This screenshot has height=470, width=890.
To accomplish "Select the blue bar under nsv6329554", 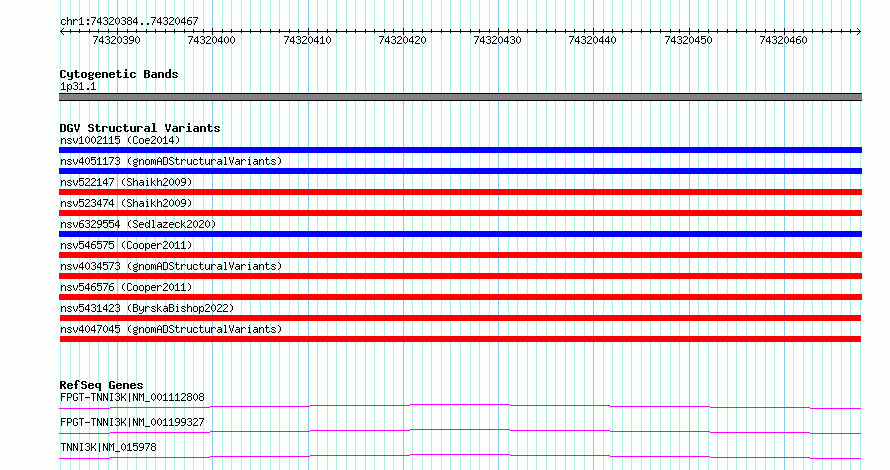I will pos(460,234).
